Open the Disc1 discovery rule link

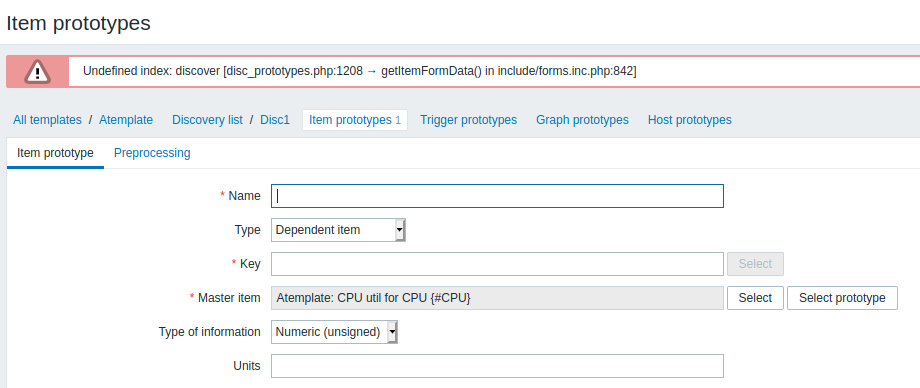coord(275,120)
